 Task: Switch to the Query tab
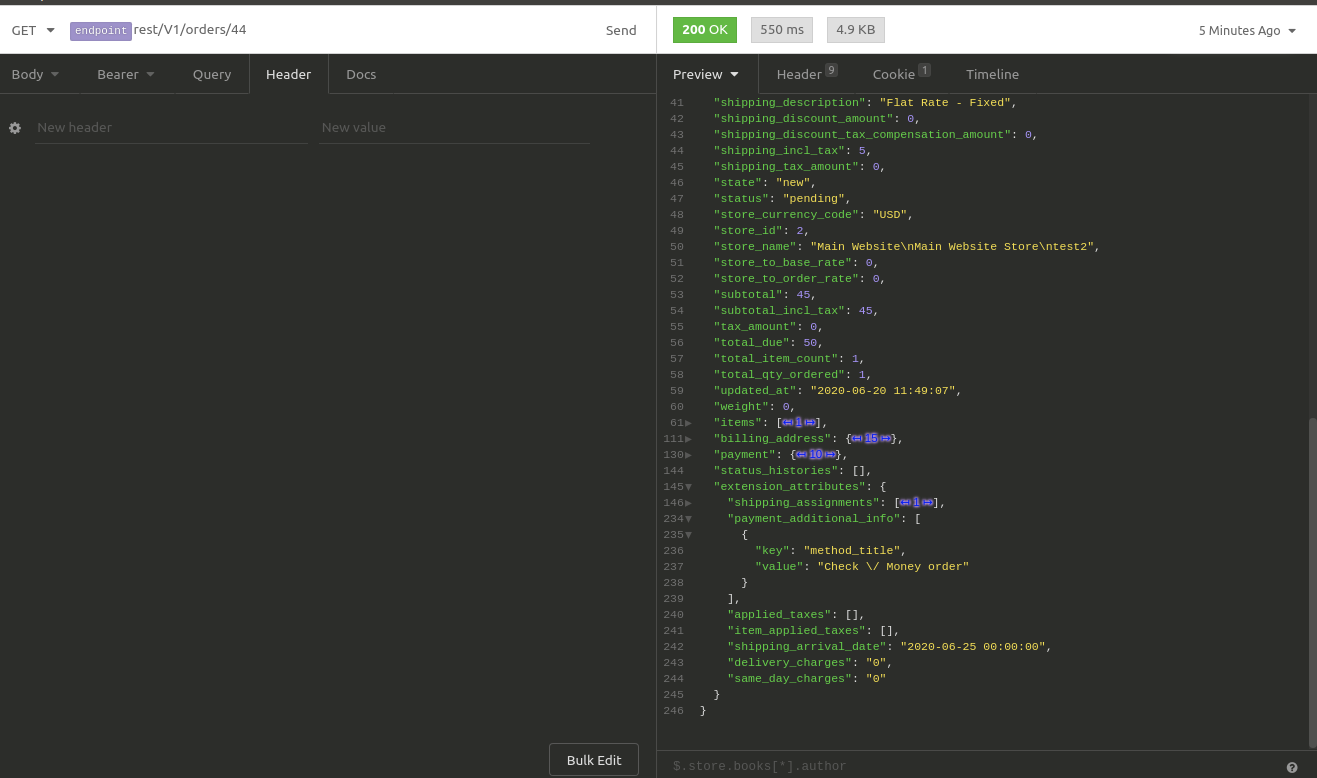(x=212, y=74)
